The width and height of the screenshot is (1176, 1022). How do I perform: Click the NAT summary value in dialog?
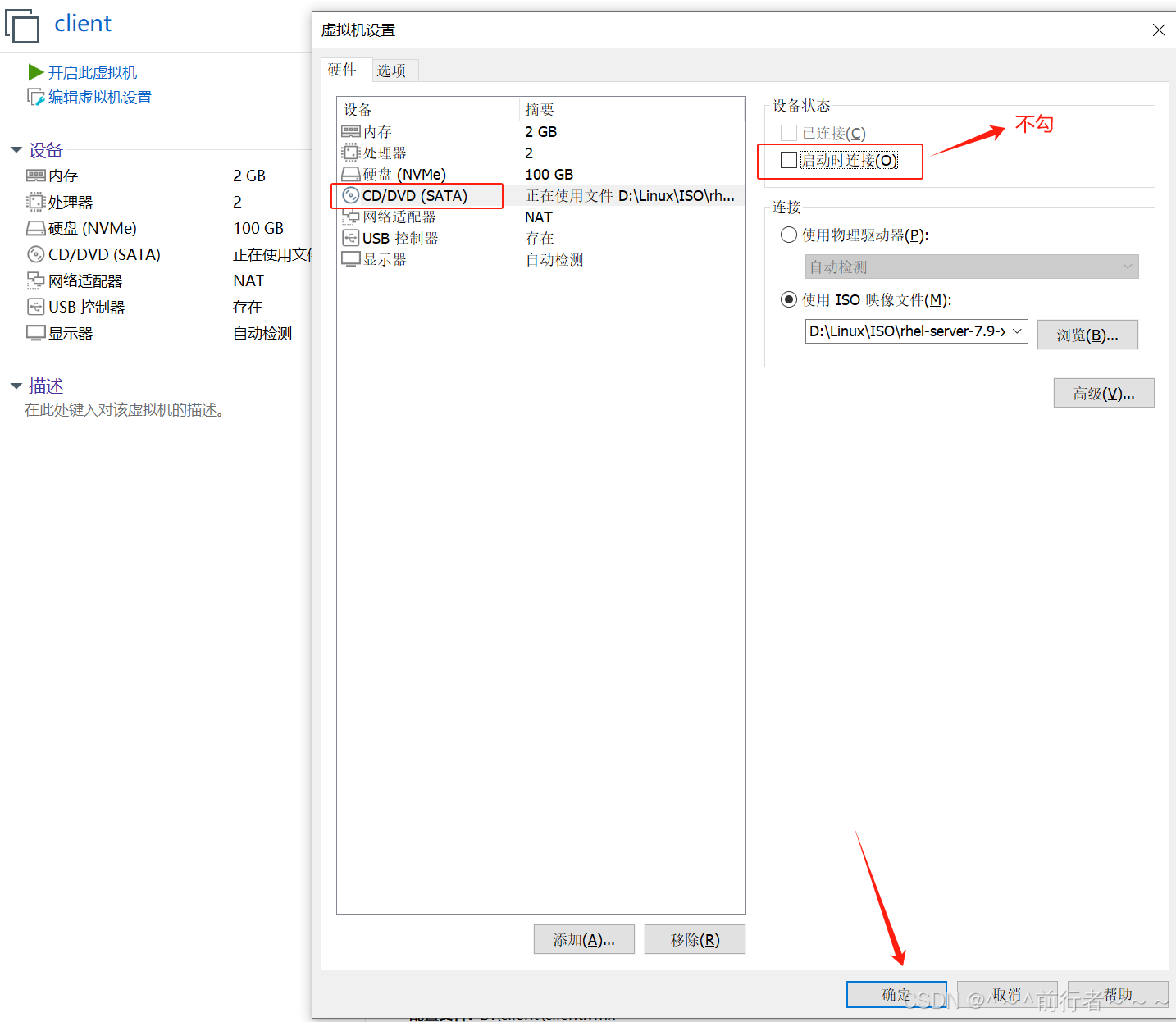539,217
